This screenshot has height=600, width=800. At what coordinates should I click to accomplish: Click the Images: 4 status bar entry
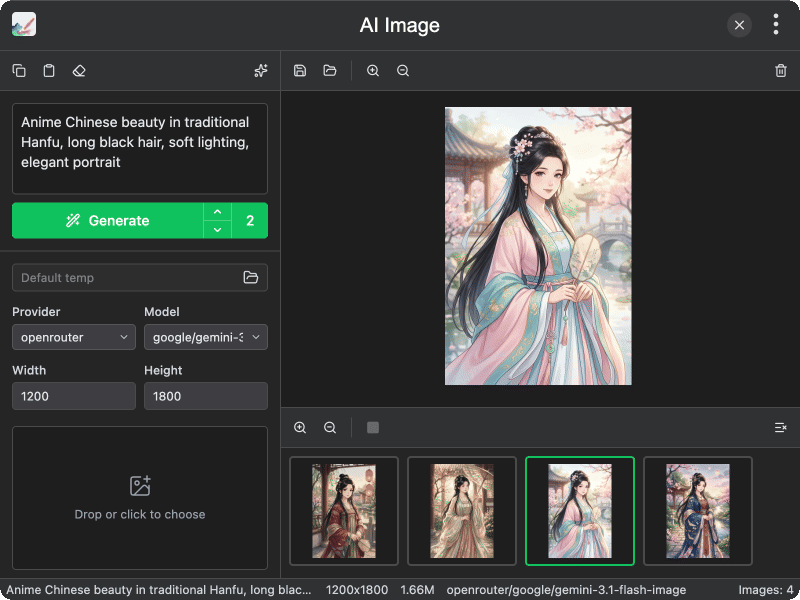point(766,590)
